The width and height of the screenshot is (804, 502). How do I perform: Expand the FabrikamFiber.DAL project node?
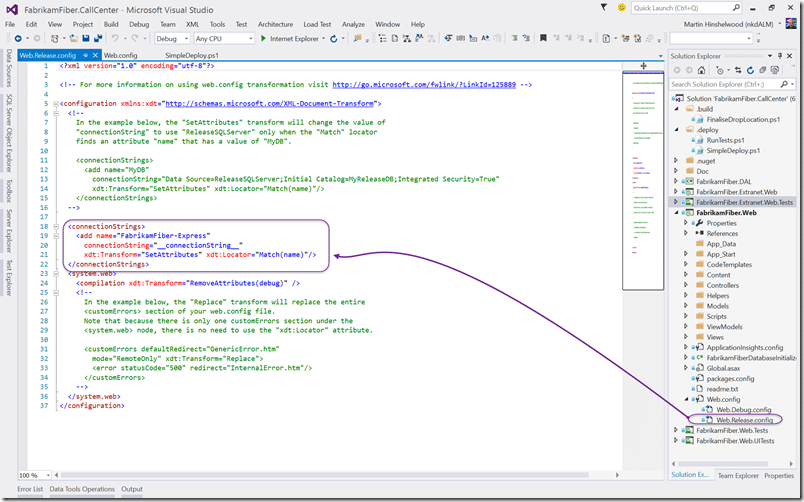[676, 181]
